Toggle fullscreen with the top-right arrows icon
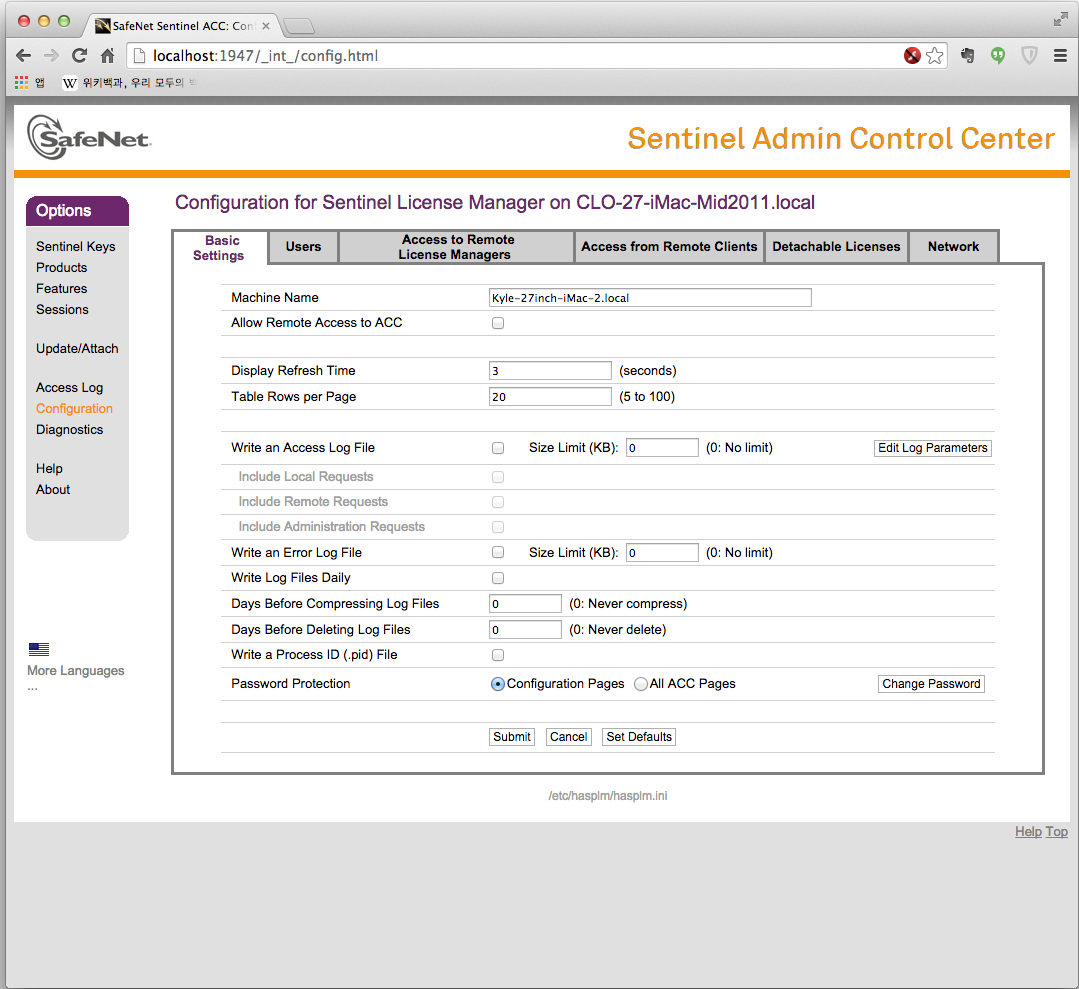This screenshot has width=1079, height=989. click(x=1060, y=20)
